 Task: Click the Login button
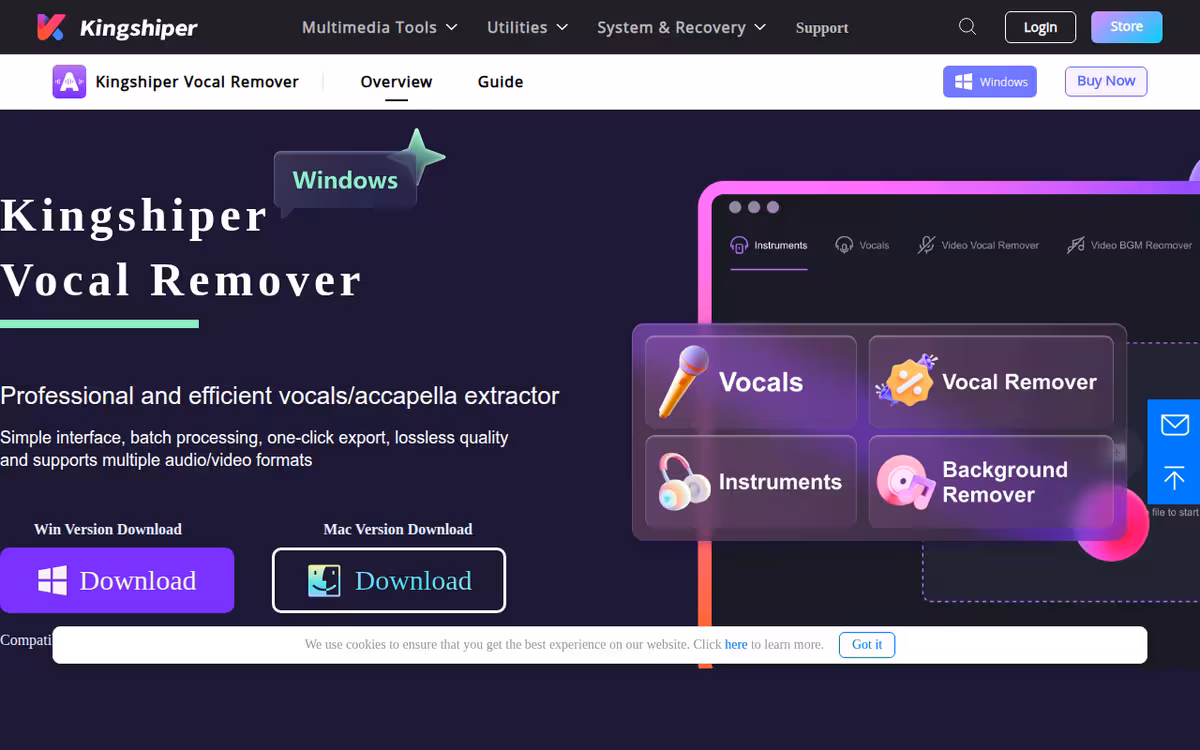(x=1040, y=27)
